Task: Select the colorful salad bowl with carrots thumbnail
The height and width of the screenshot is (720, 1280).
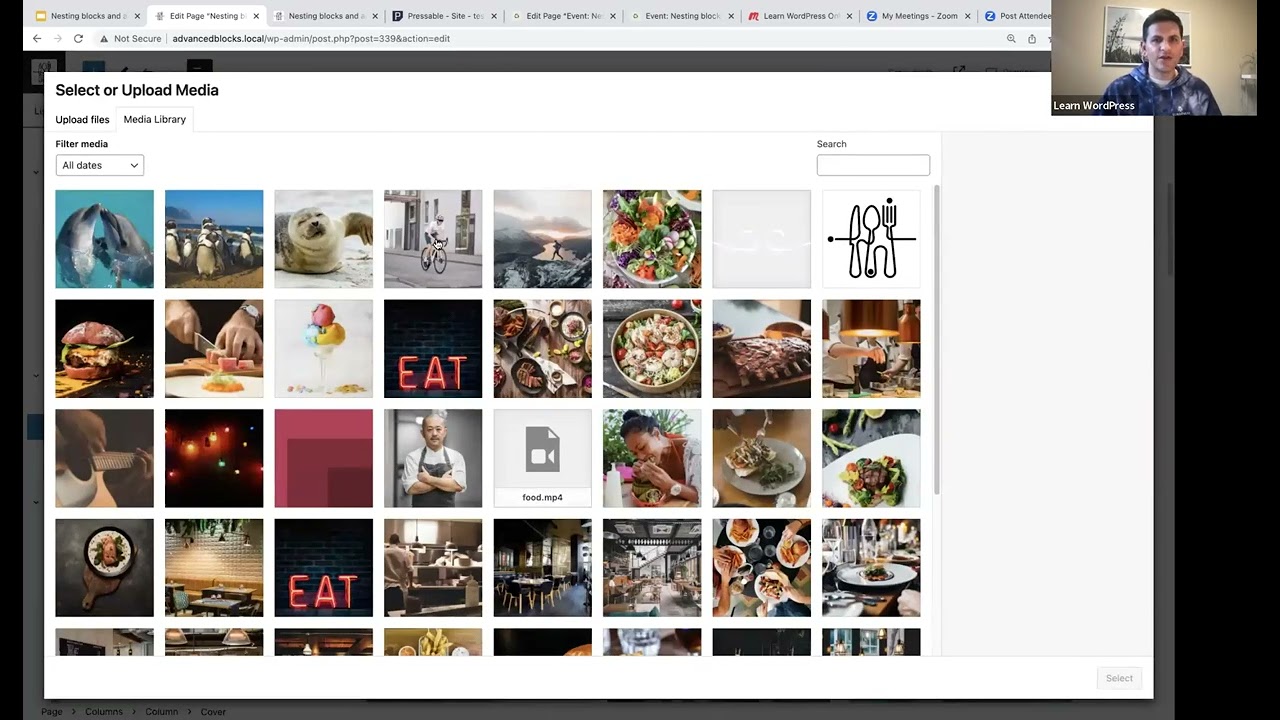Action: (x=652, y=239)
